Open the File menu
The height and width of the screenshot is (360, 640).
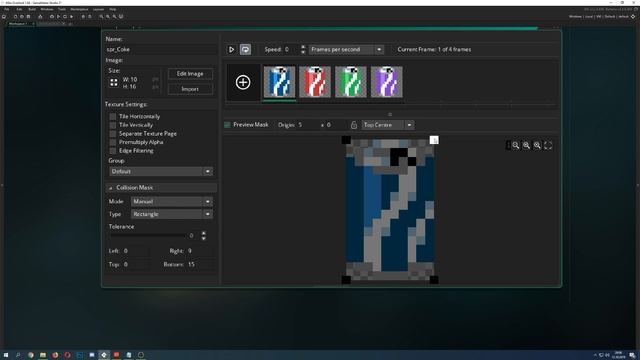(x=7, y=9)
